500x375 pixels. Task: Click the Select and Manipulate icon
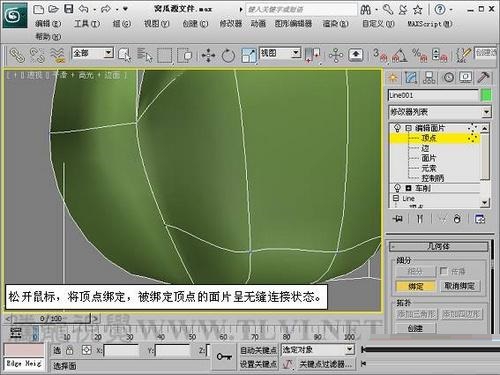click(x=336, y=55)
